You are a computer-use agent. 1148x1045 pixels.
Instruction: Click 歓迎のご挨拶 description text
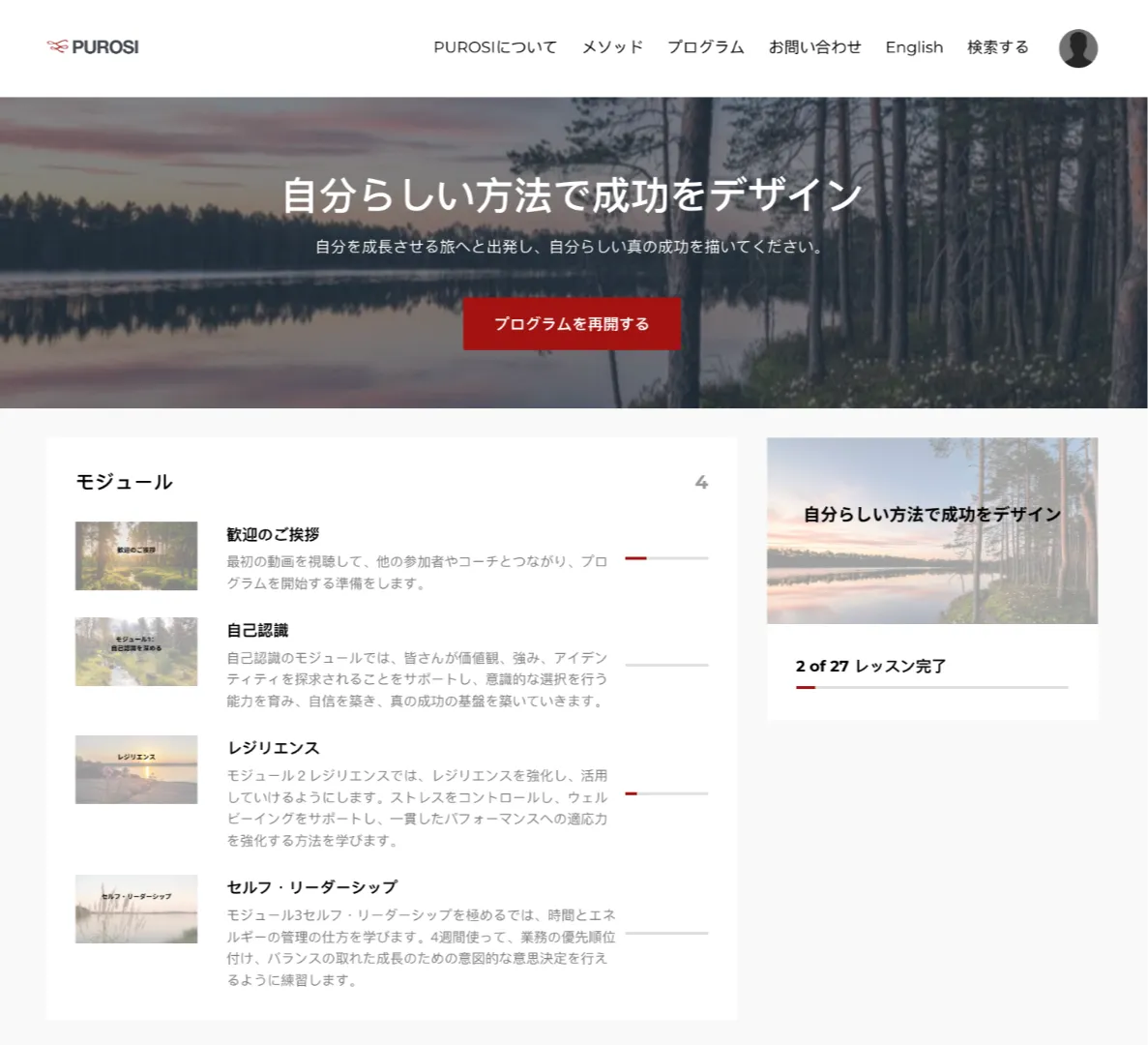pyautogui.click(x=417, y=573)
